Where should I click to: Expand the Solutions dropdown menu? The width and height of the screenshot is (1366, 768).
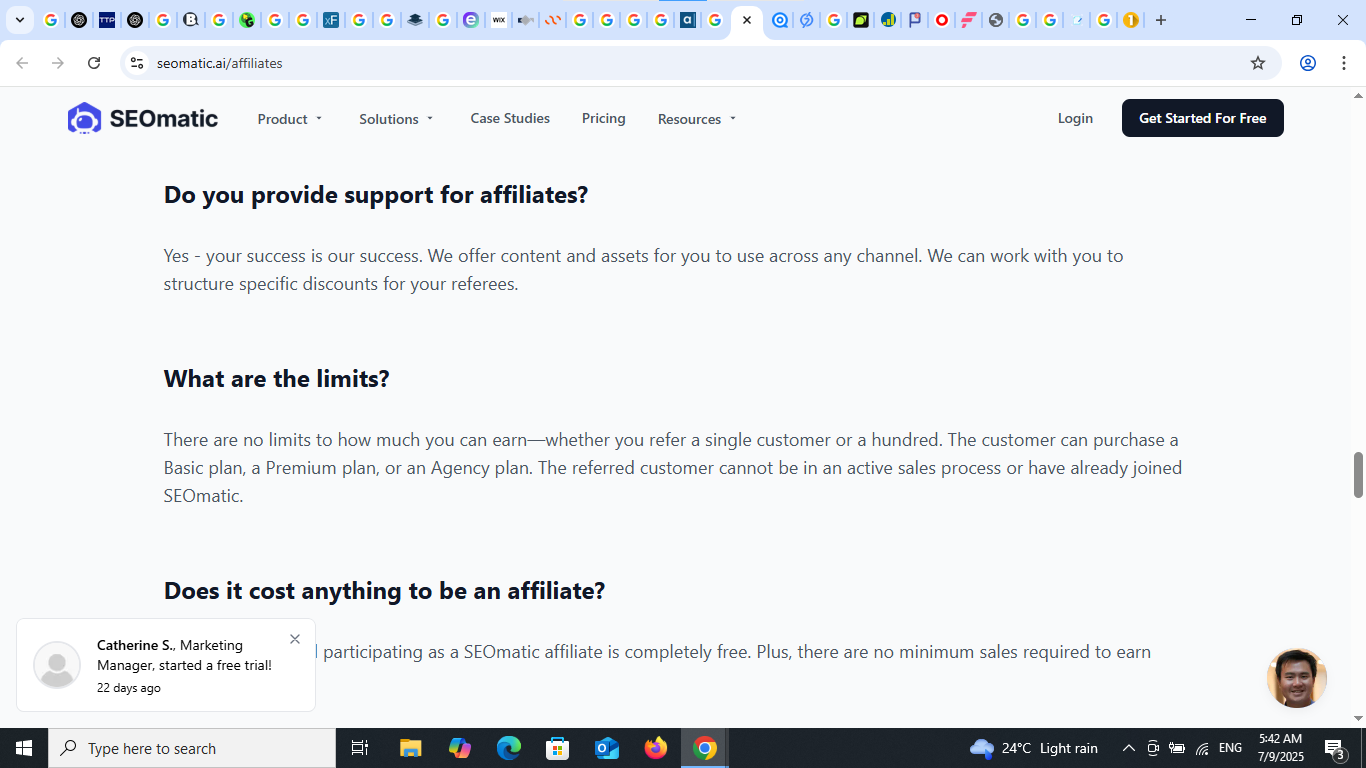click(397, 119)
